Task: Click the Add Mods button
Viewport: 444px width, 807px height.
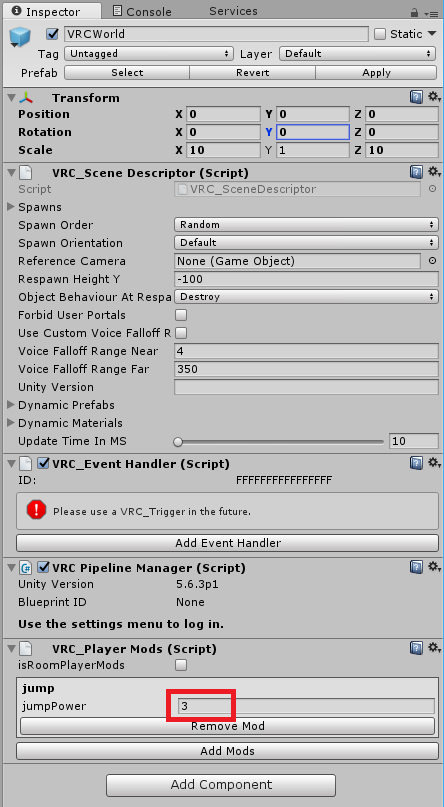Action: (227, 751)
